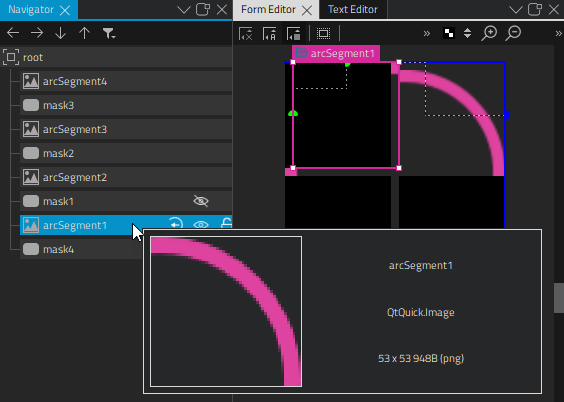564x402 pixels.
Task: Move item up with up arrow
Action: point(85,33)
